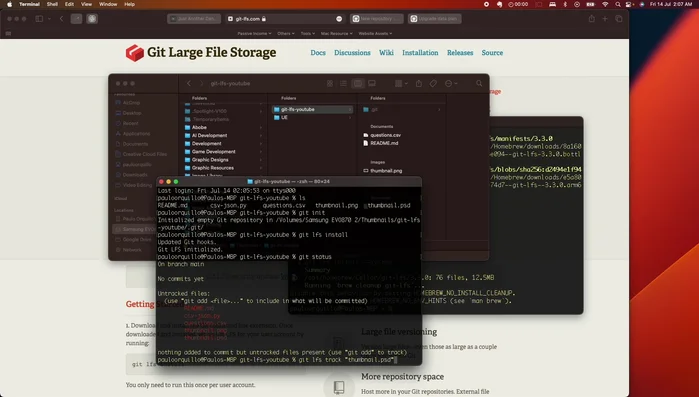Open Control Center in menu bar

tap(629, 4)
